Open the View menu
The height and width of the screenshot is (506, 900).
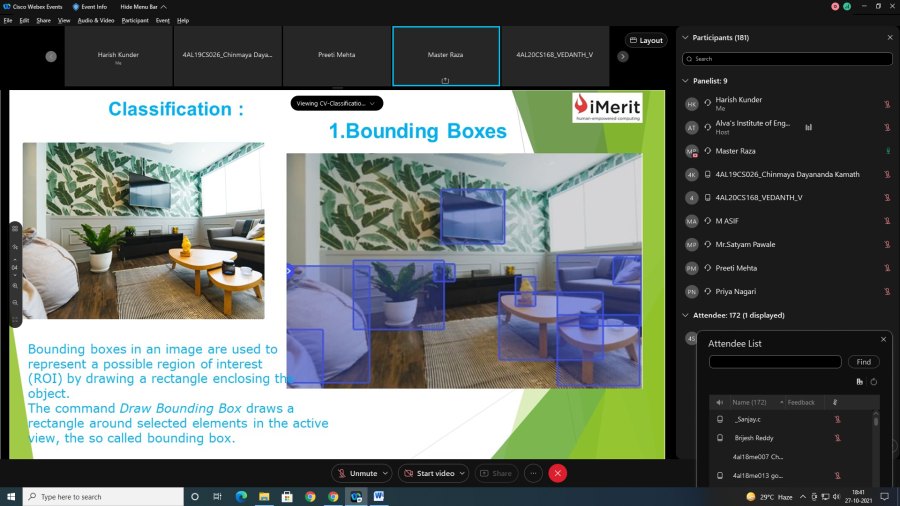click(64, 21)
